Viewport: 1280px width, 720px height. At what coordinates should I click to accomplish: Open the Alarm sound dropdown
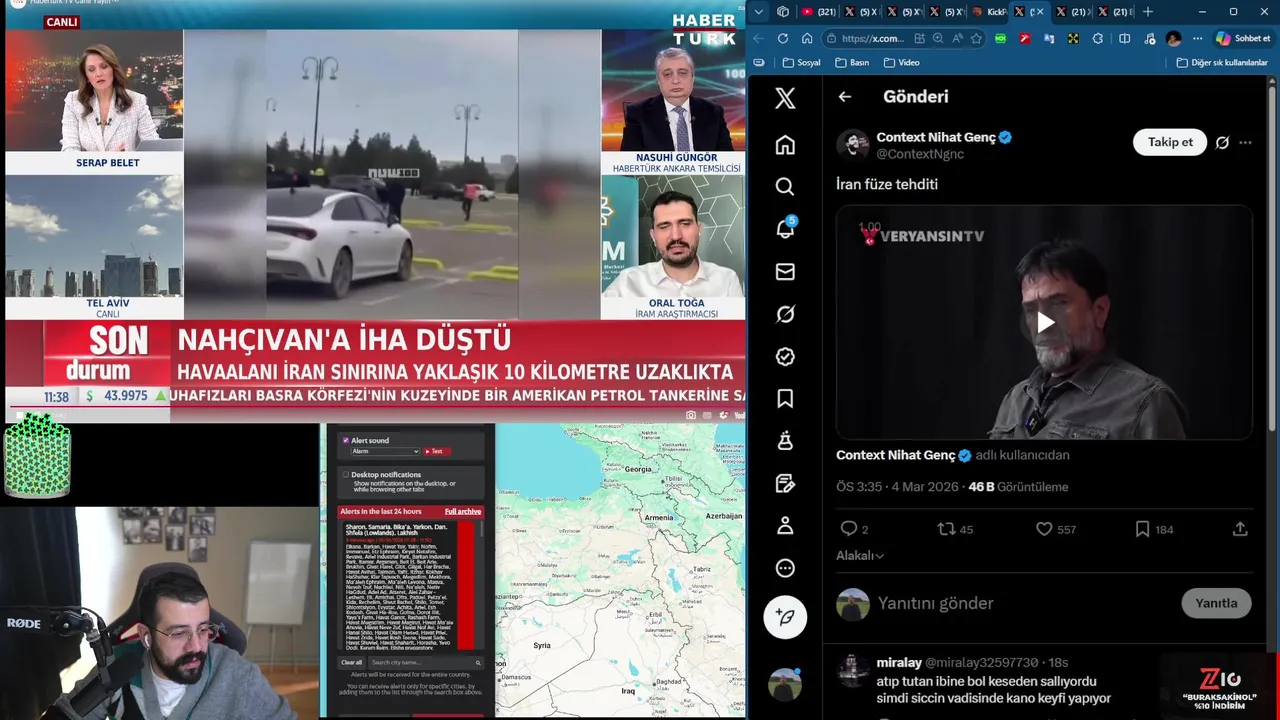coord(384,451)
